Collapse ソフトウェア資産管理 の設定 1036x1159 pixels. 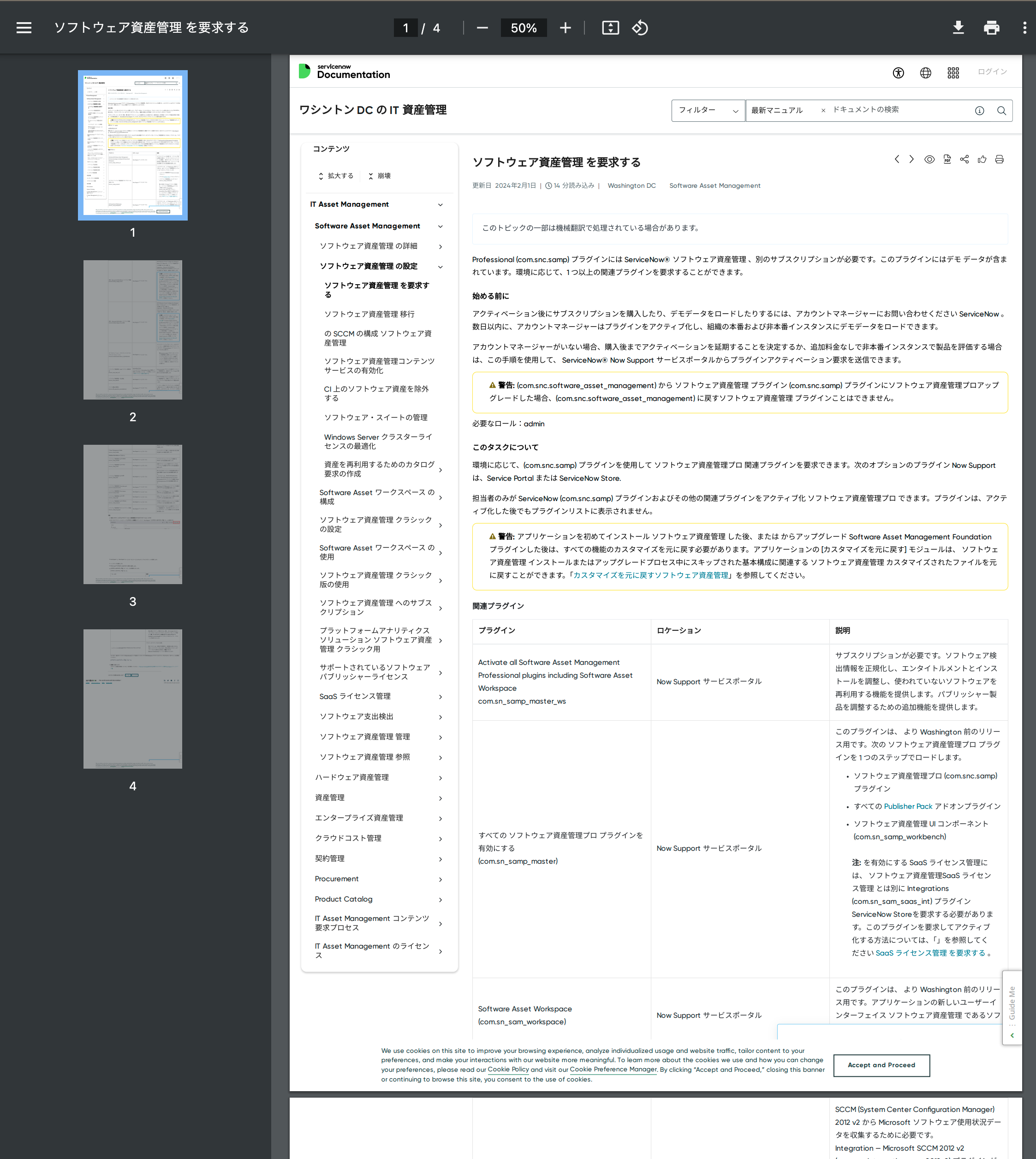[440, 267]
